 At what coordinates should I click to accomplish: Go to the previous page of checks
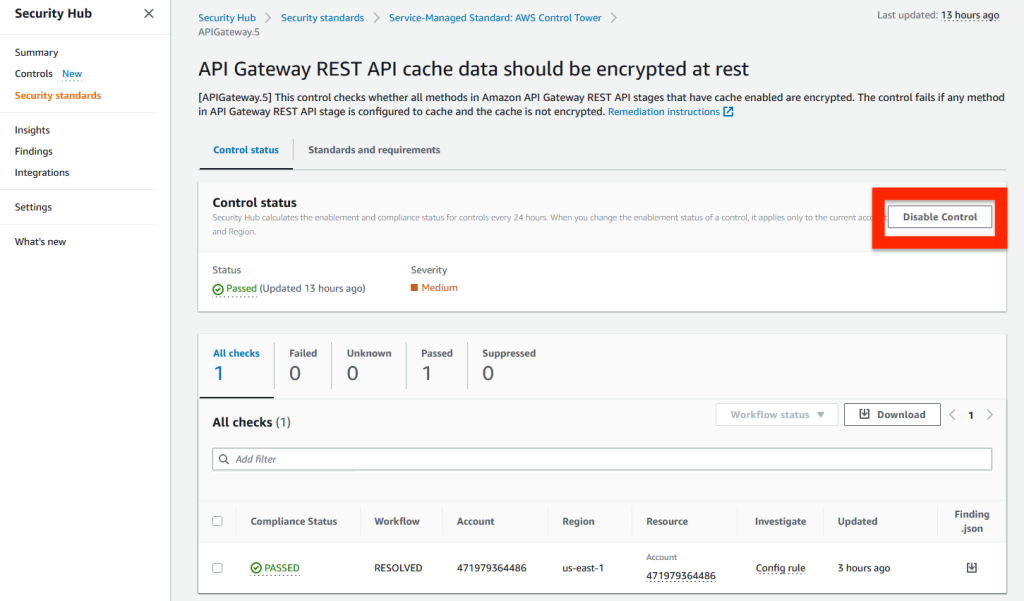pos(953,415)
